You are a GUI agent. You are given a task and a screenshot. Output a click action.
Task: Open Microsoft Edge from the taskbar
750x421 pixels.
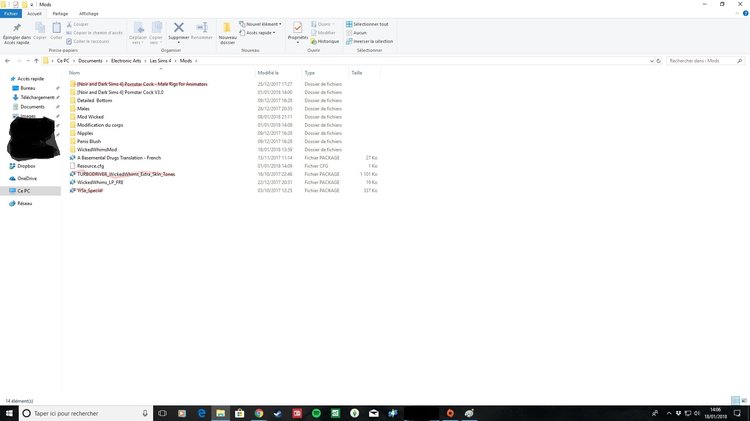tap(201, 413)
